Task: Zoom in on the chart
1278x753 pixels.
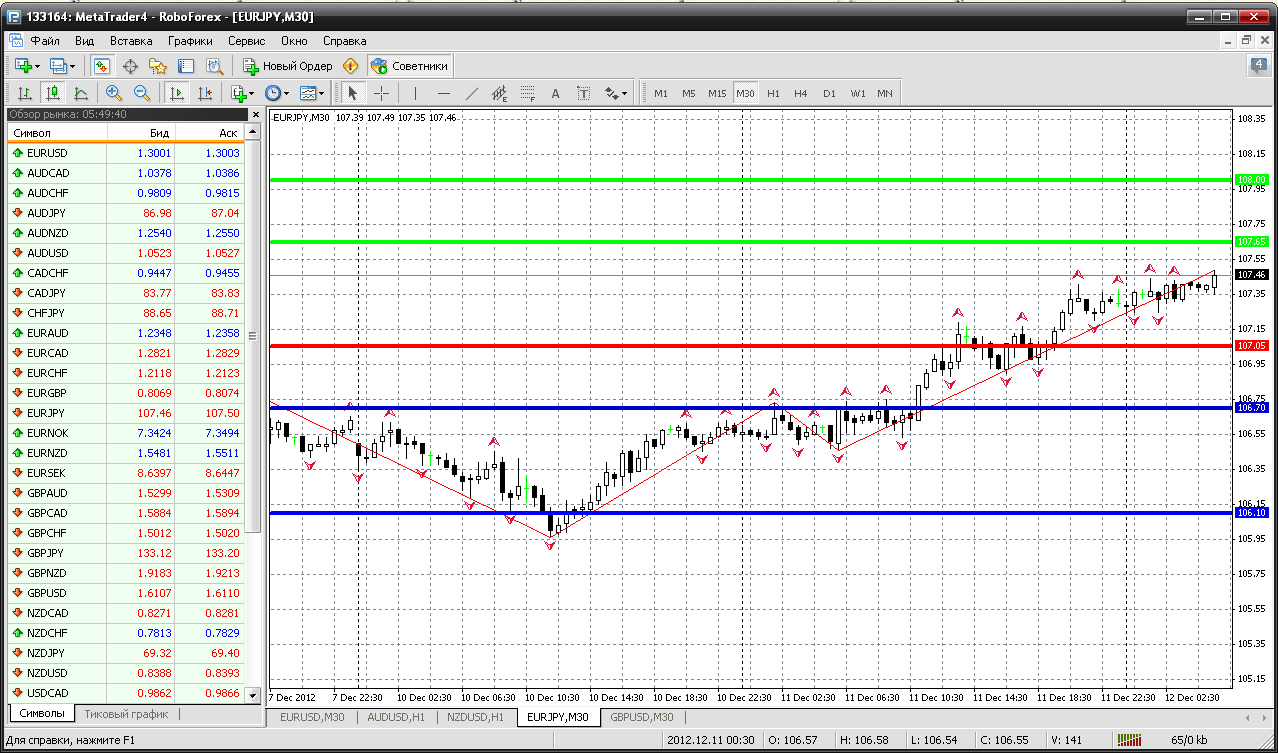Action: click(x=113, y=93)
